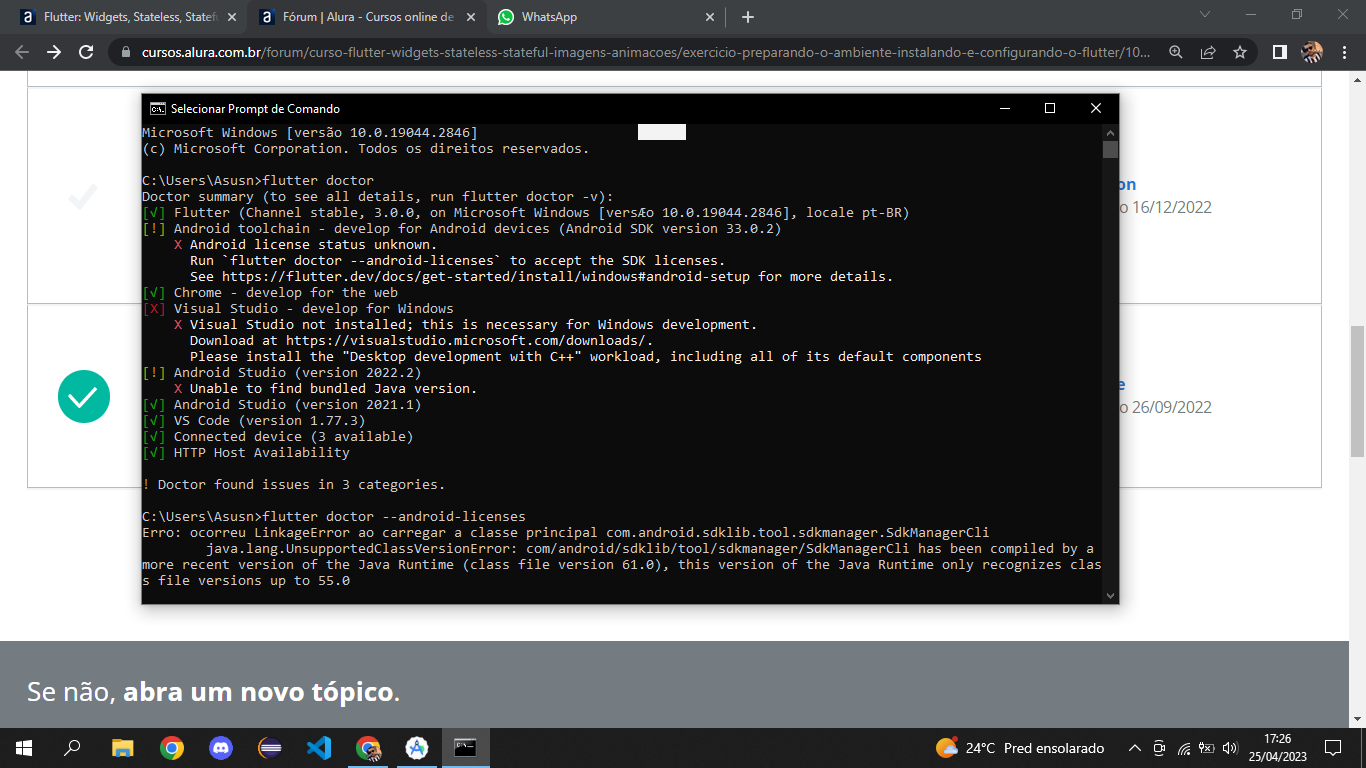Close the Fórum Alura tab
Viewport: 1366px width, 768px height.
coord(472,17)
